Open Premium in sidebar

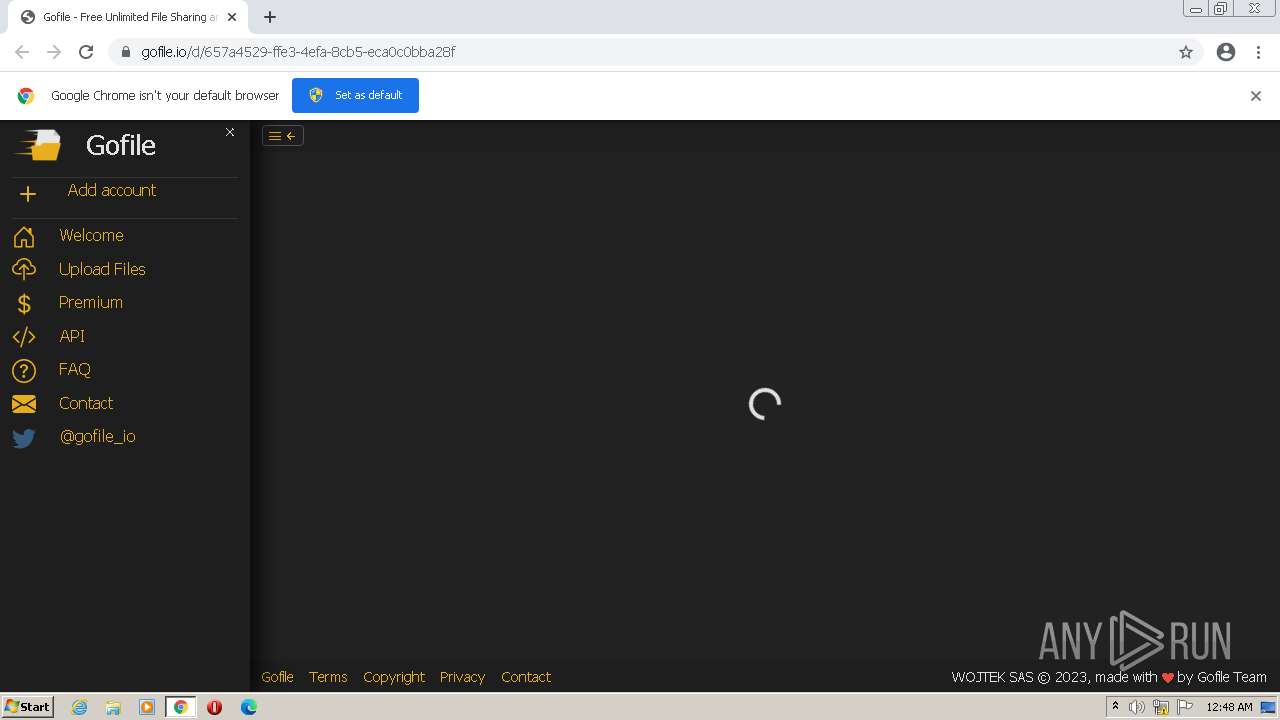point(91,302)
